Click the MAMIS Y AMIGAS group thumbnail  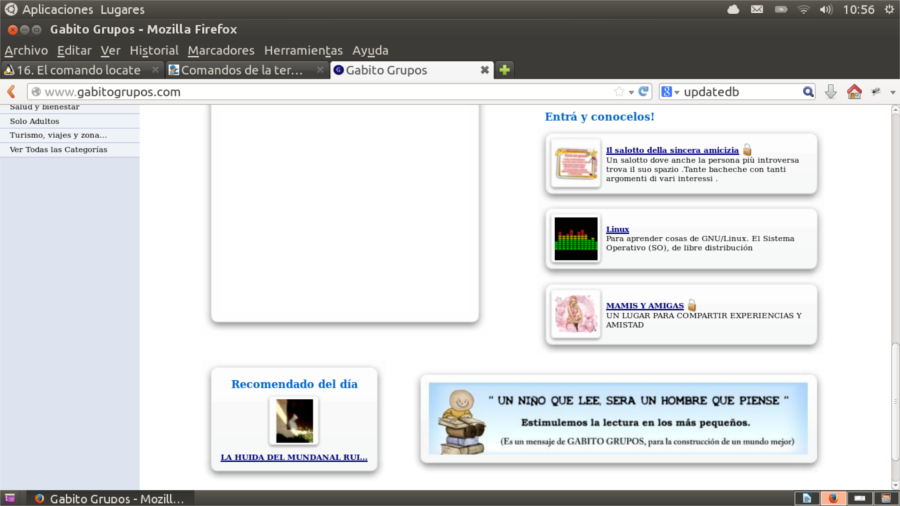[x=575, y=314]
